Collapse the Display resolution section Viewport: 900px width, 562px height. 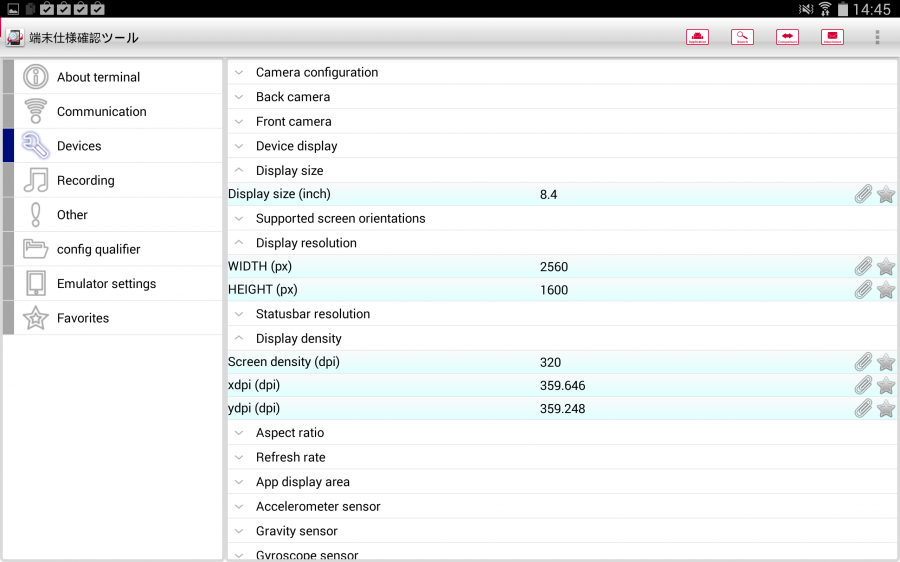coord(305,243)
